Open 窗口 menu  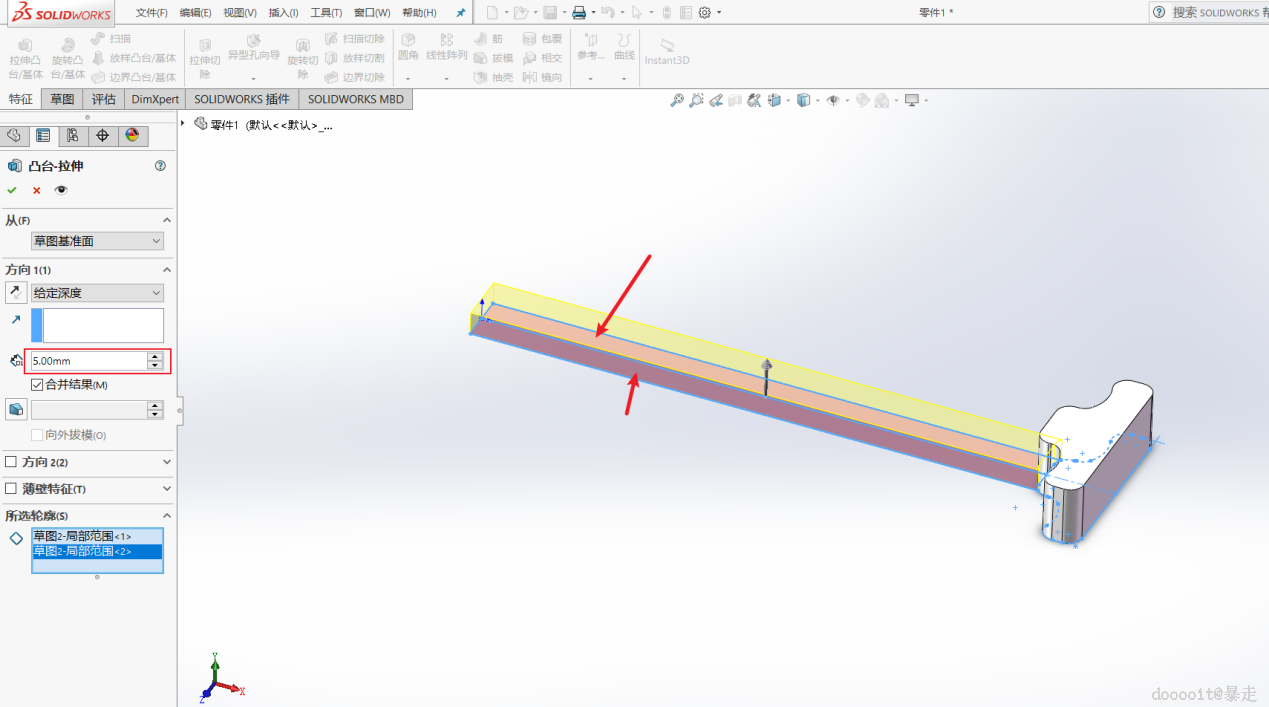372,13
